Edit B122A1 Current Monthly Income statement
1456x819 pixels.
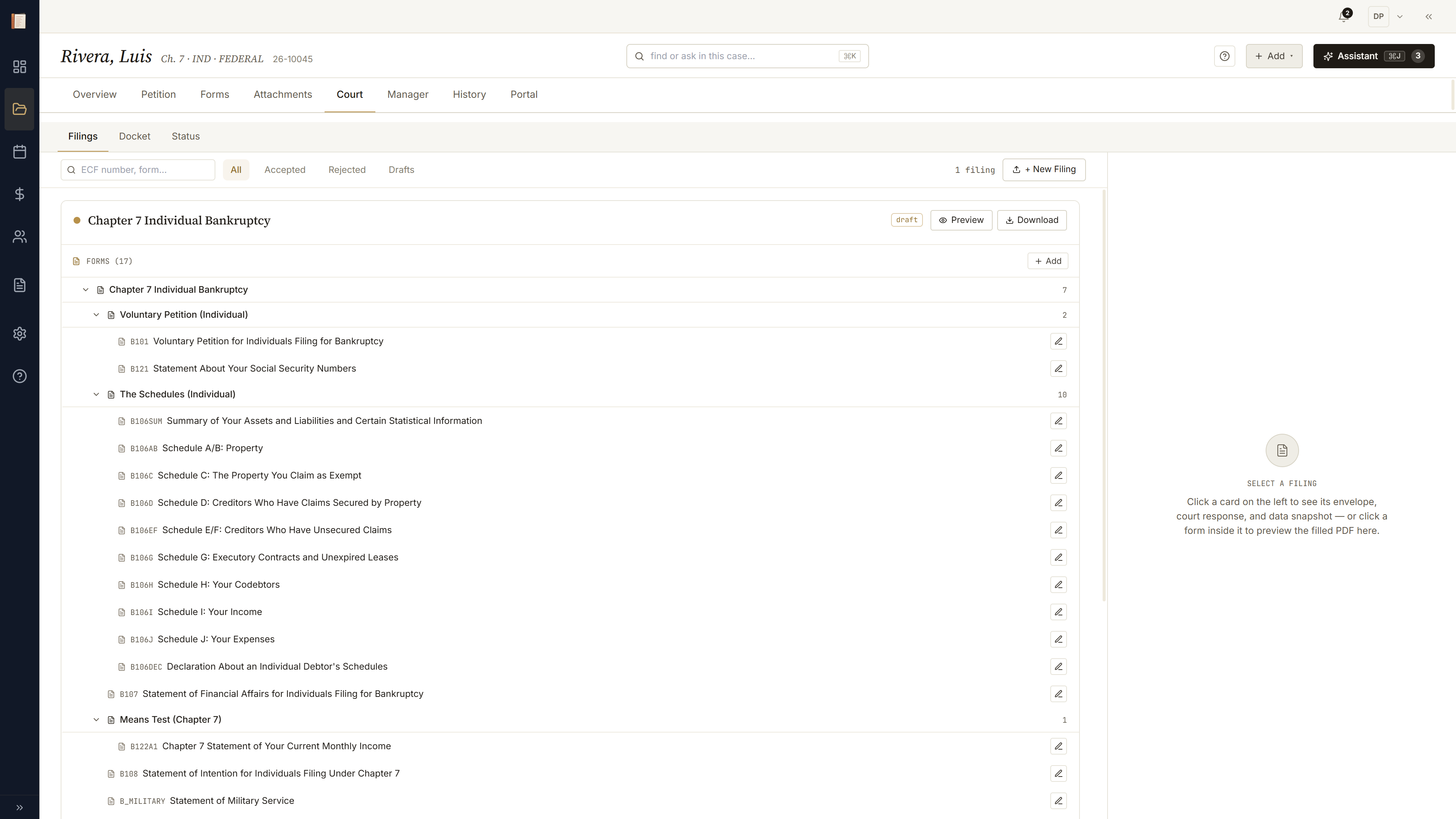pyautogui.click(x=1058, y=746)
